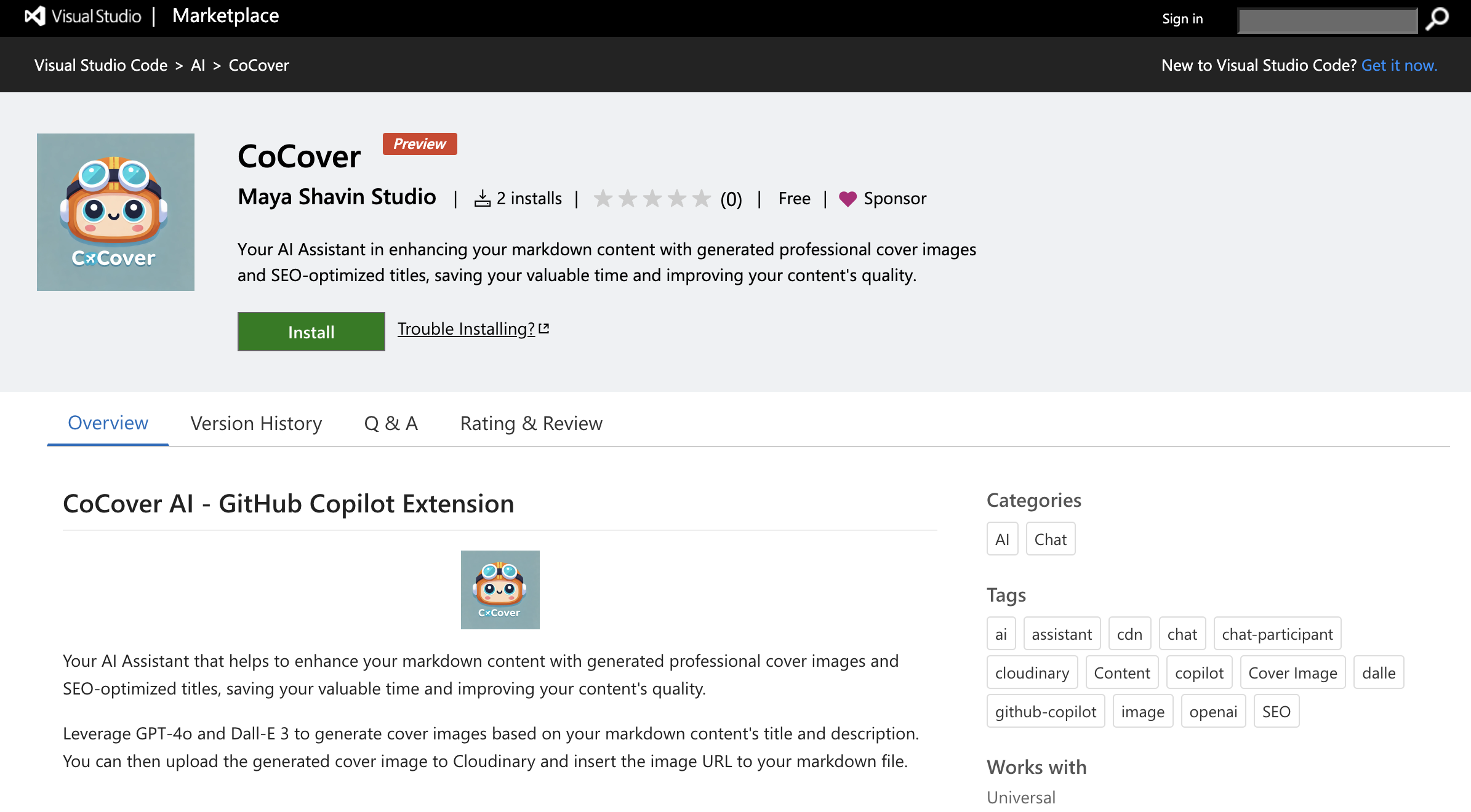Image resolution: width=1471 pixels, height=812 pixels.
Task: Click the Get it now link
Action: click(x=1400, y=65)
